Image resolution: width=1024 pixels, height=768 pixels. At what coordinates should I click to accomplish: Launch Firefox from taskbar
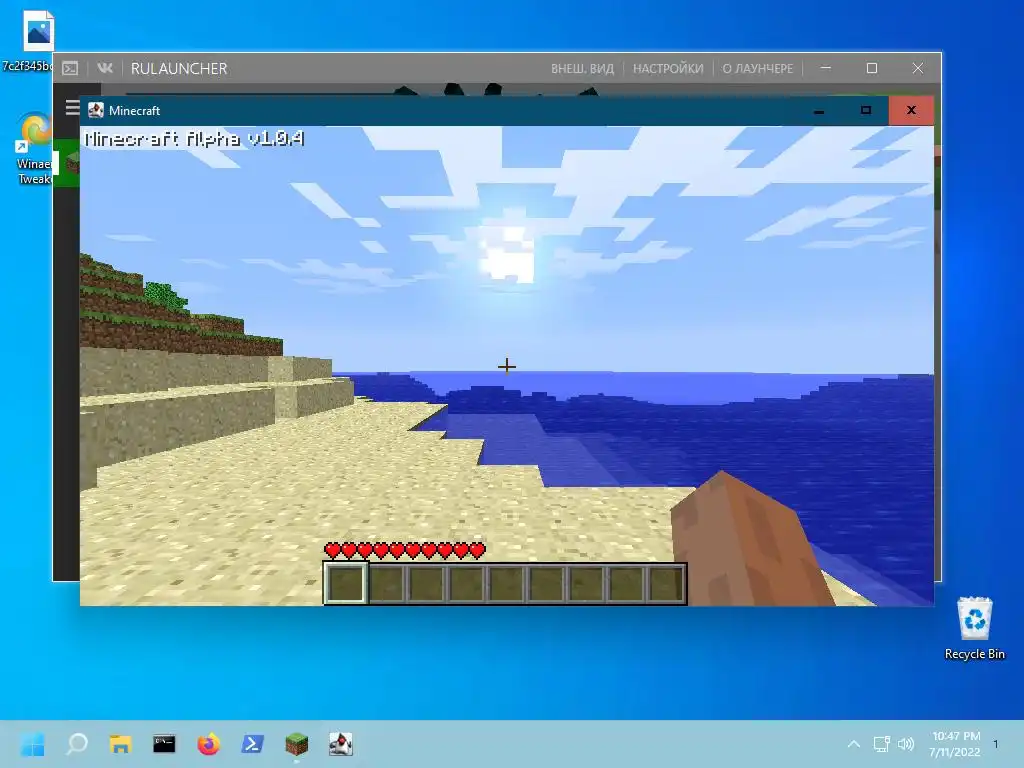coord(208,744)
